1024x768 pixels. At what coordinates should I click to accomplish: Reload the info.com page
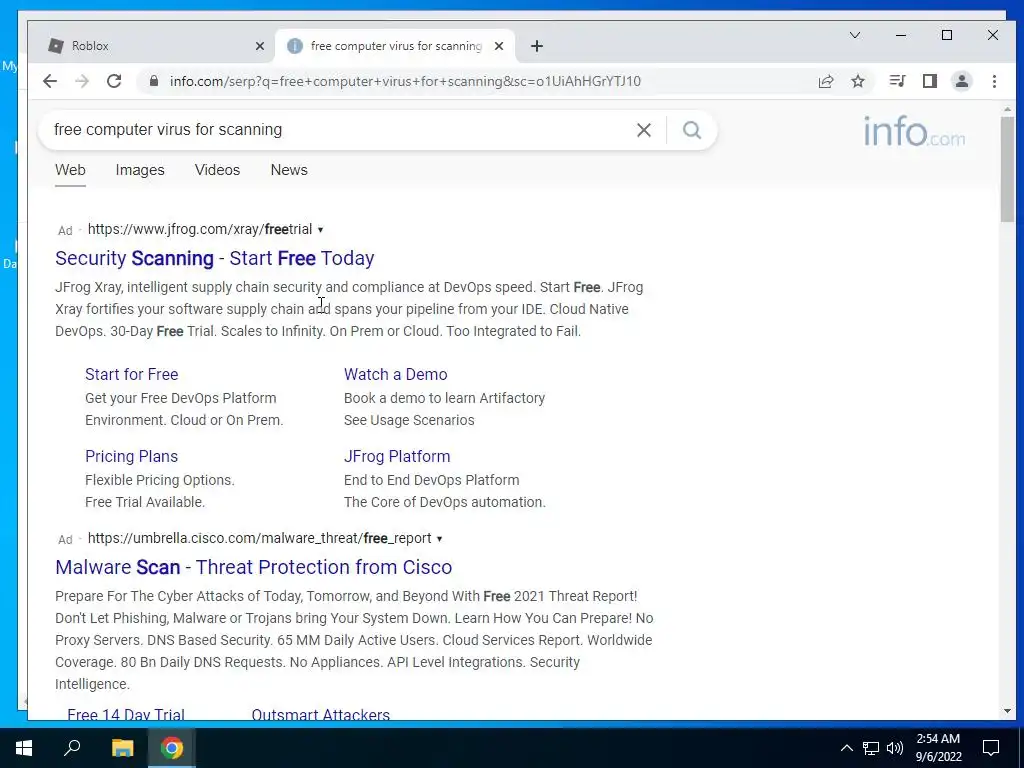(x=114, y=81)
